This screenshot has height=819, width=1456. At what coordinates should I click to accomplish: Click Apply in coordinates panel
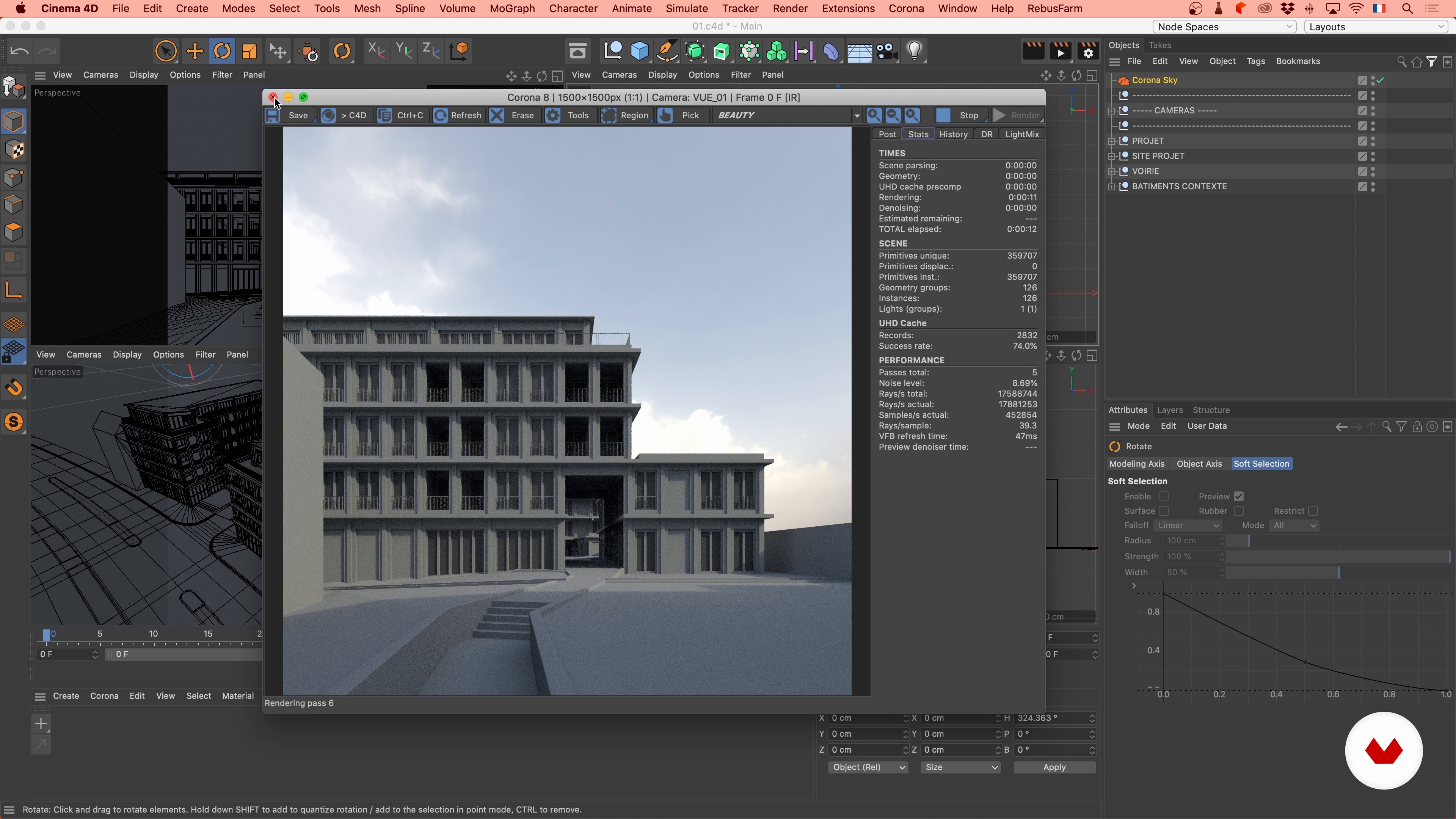click(x=1054, y=767)
